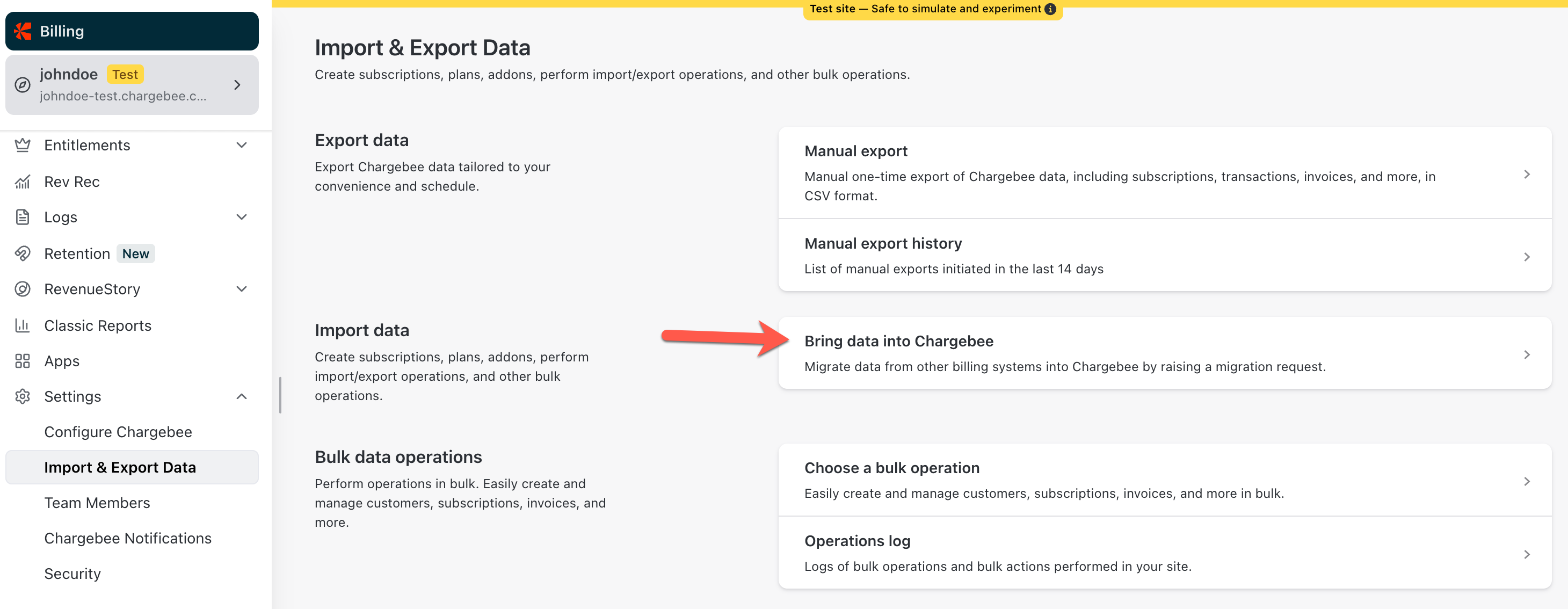Open Team Members settings page
1568x609 pixels.
pos(97,503)
